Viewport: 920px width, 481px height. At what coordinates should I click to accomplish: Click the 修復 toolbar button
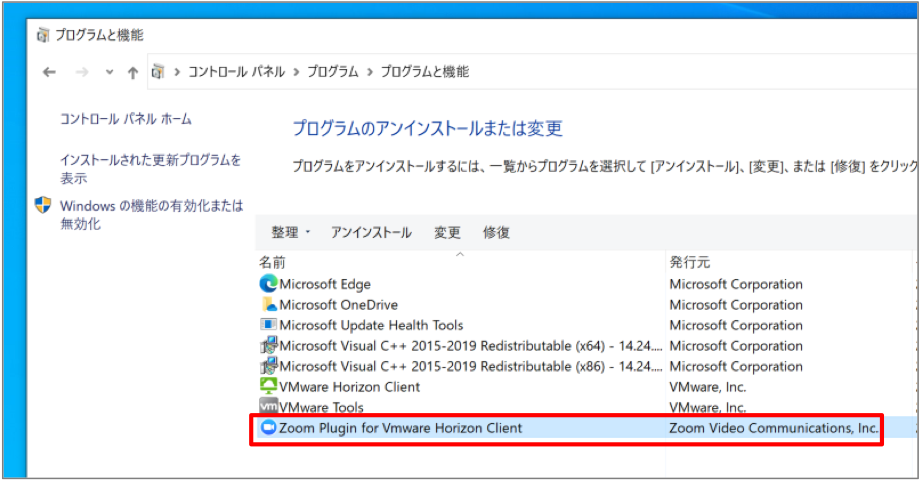496,232
